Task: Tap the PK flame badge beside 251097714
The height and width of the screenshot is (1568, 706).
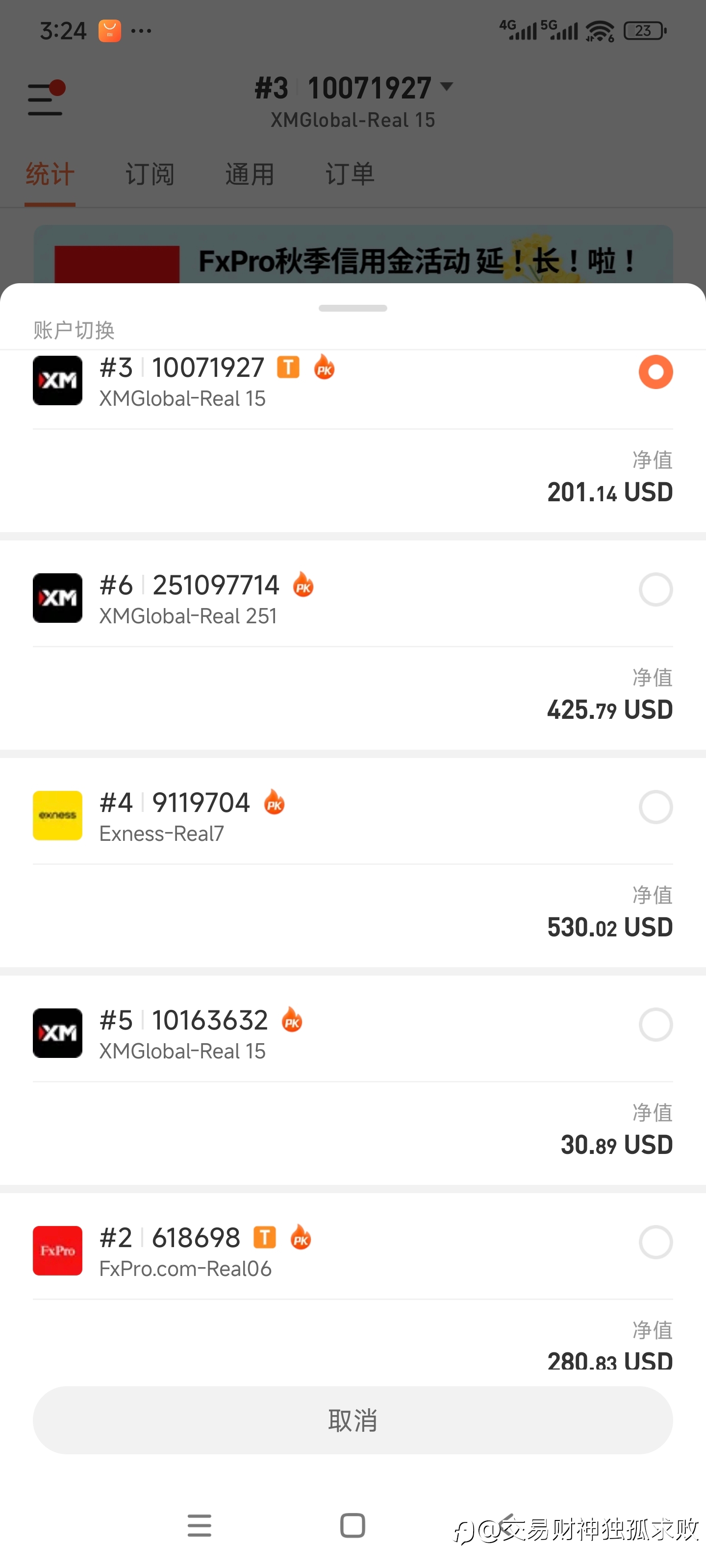Action: click(x=303, y=585)
